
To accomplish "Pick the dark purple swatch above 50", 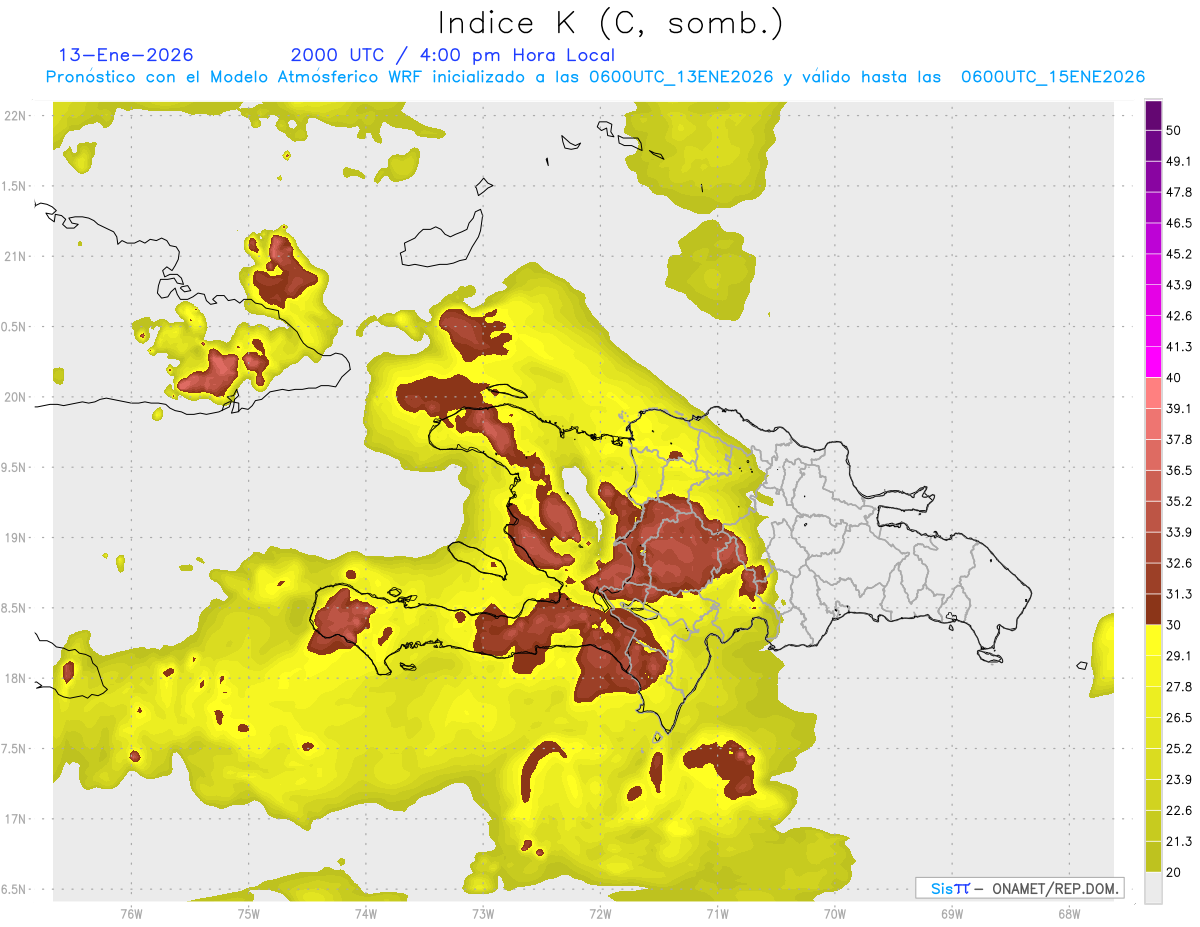I will click(1153, 116).
